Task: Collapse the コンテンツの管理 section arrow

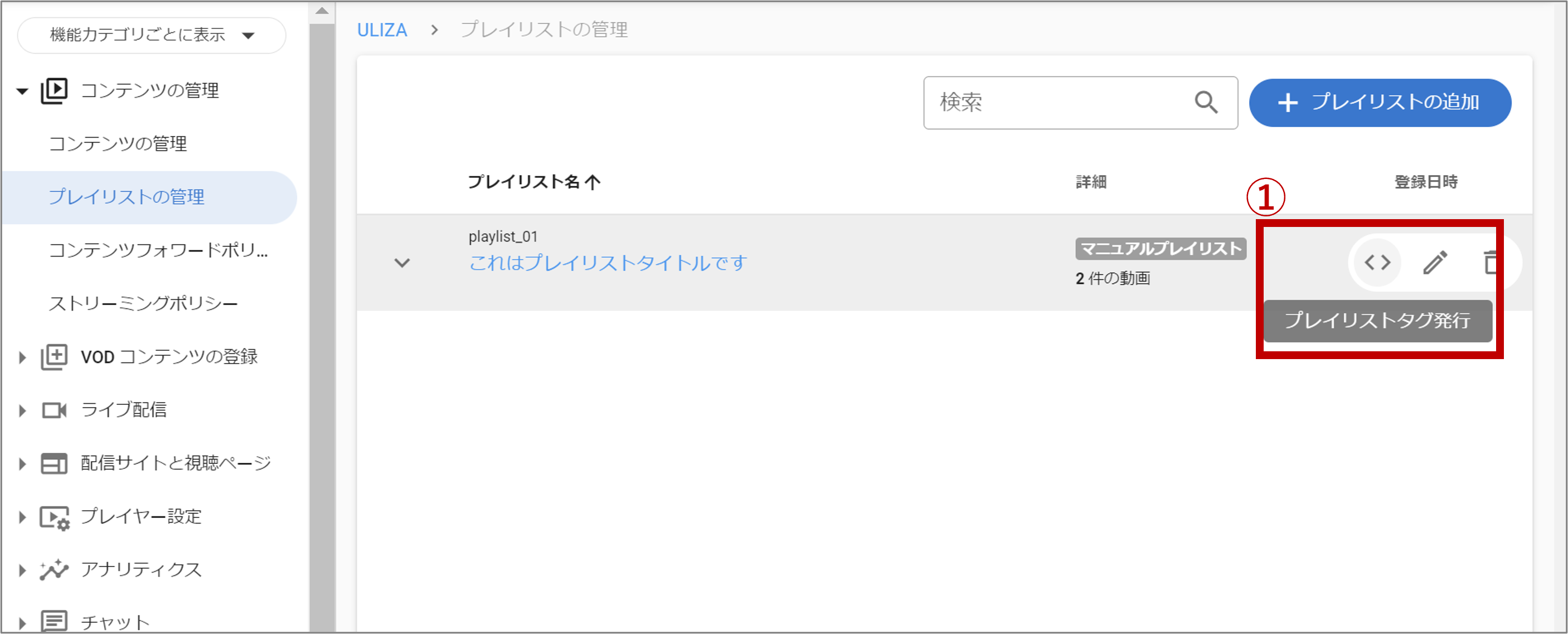Action: pos(22,92)
